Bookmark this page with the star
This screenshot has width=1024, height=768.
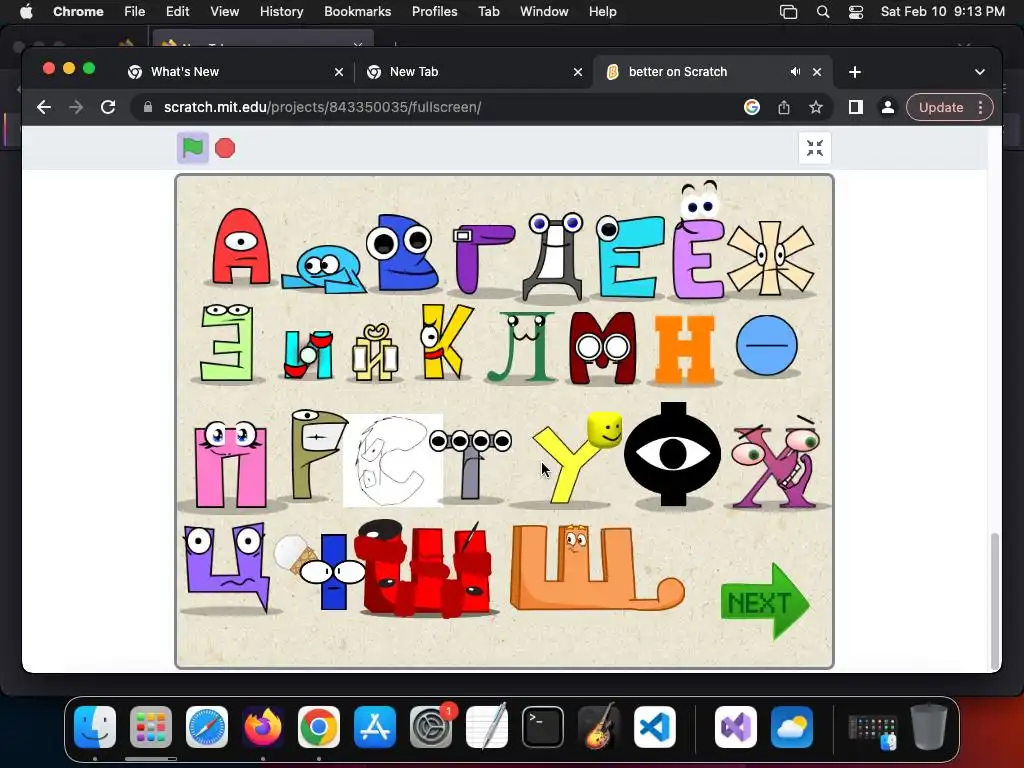tap(816, 107)
